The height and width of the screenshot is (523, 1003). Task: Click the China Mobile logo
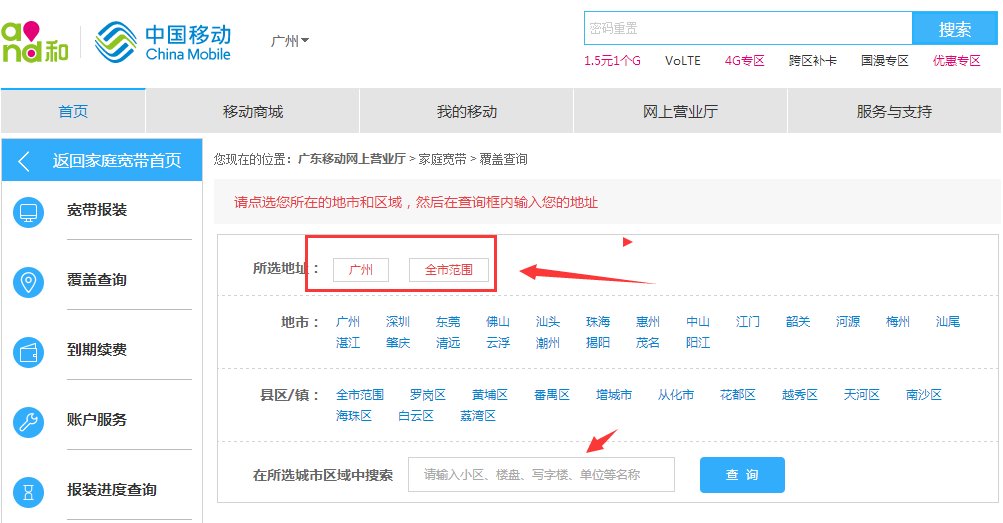(x=163, y=42)
